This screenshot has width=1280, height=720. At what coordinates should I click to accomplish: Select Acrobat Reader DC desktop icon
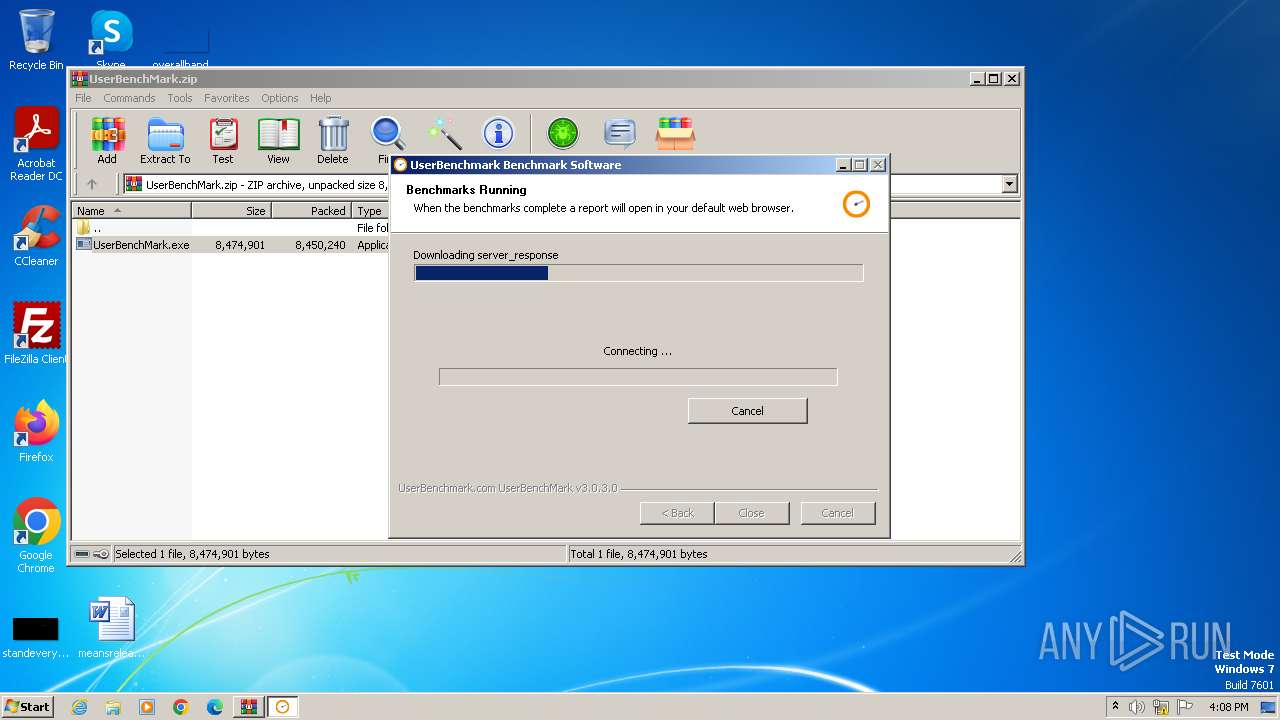[36, 145]
